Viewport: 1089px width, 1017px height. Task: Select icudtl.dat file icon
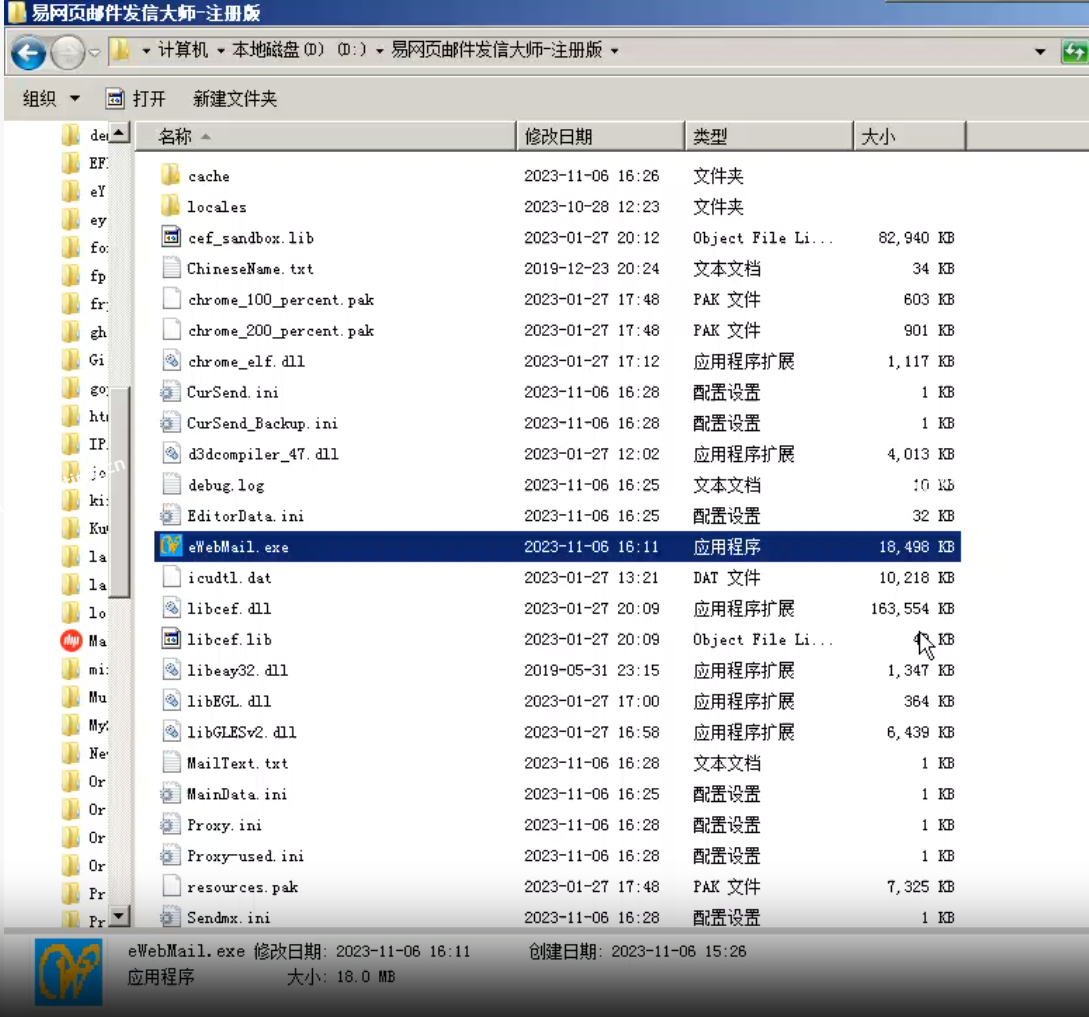pyautogui.click(x=171, y=577)
